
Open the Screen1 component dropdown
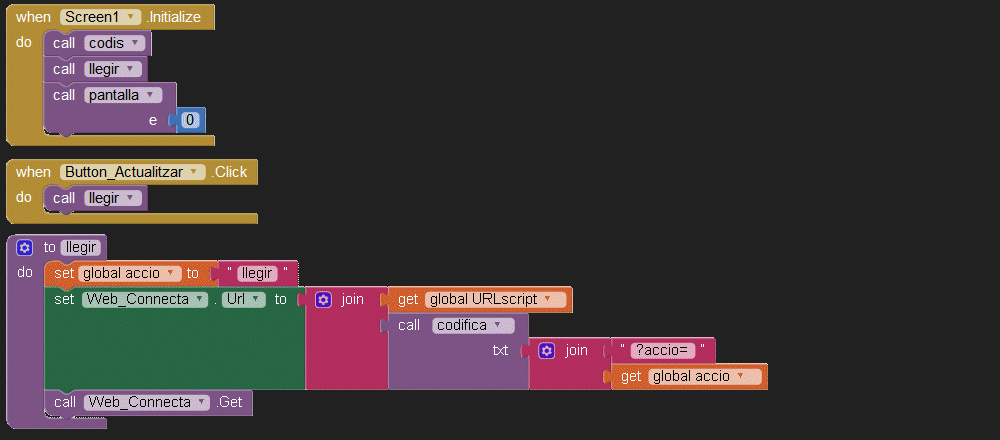click(131, 17)
